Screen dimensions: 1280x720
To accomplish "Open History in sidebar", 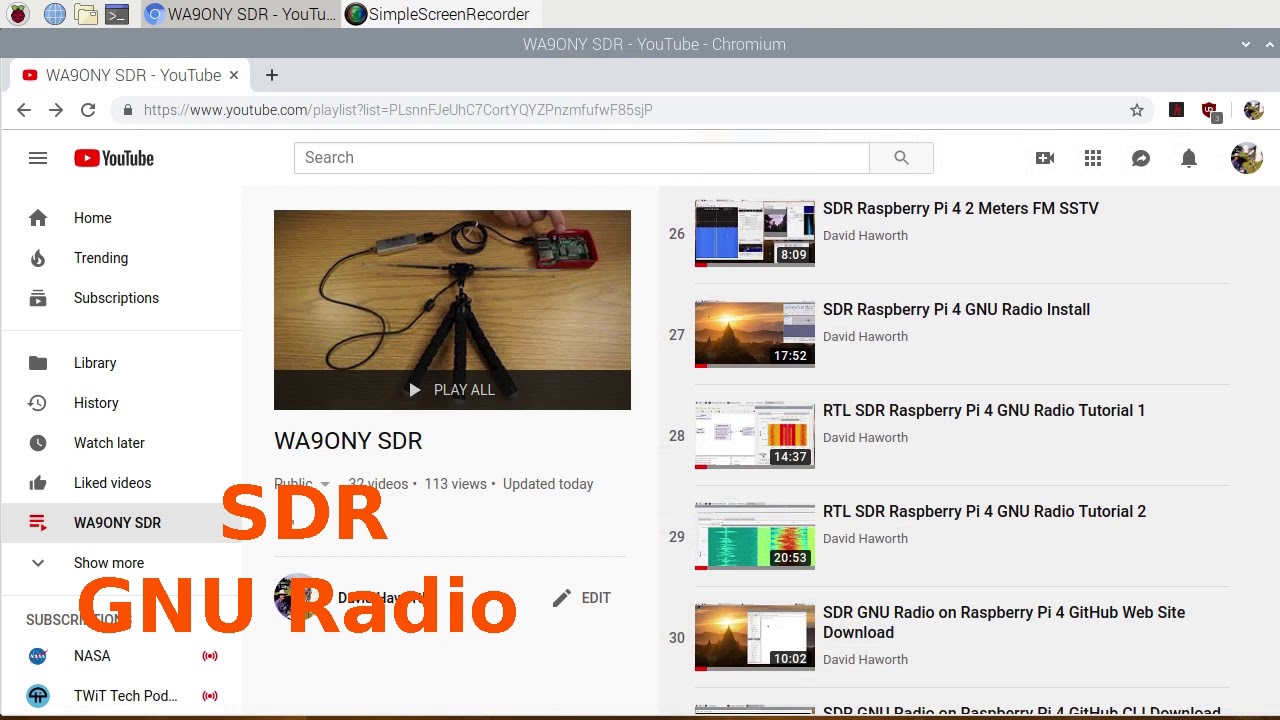I will point(121,403).
